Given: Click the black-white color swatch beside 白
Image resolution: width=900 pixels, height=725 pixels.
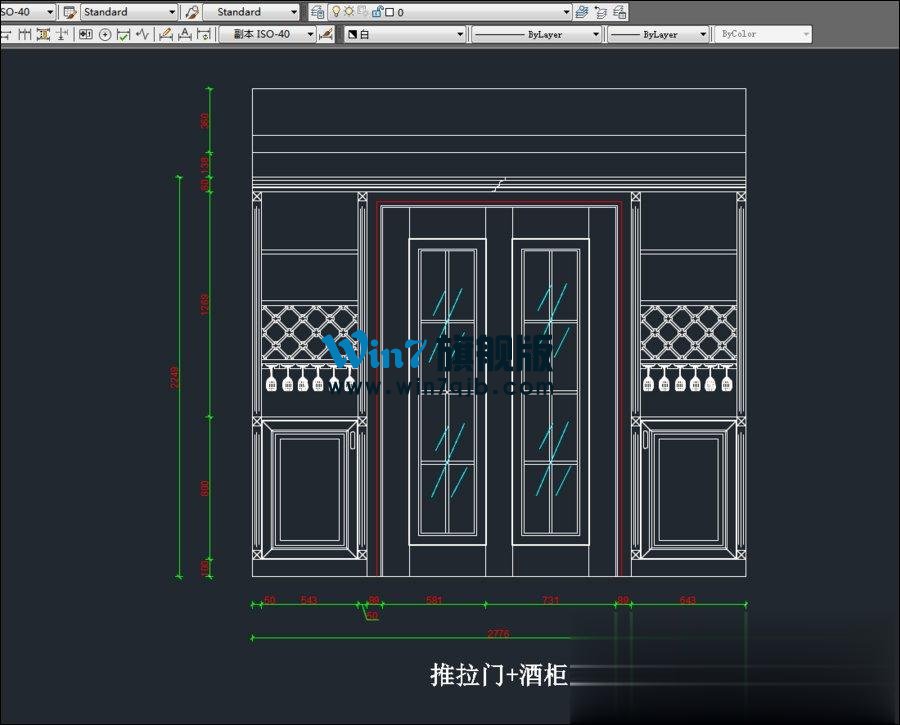Looking at the screenshot, I should click(x=352, y=34).
